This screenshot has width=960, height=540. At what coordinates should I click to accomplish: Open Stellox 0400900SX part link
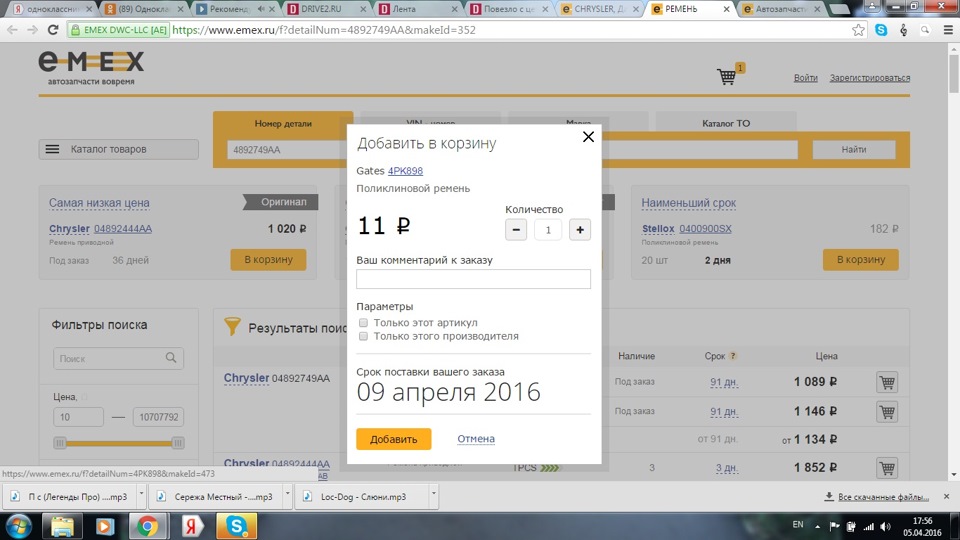click(x=705, y=229)
